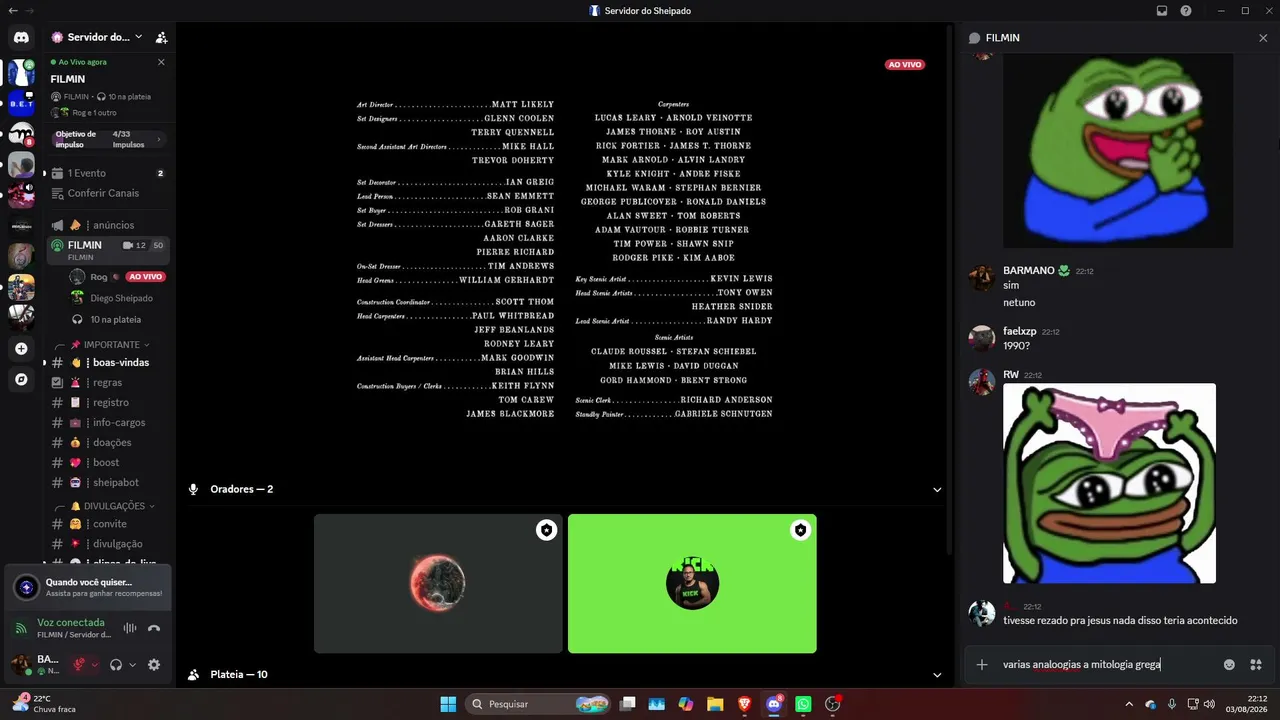The width and height of the screenshot is (1280, 720).
Task: Add attachment with plus button
Action: [982, 665]
